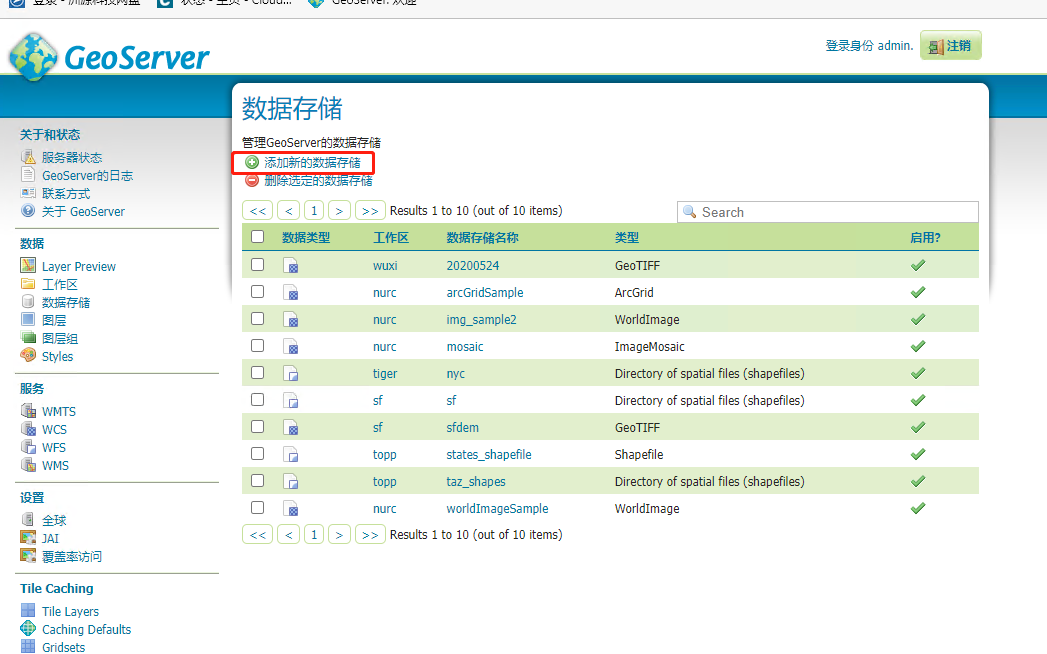This screenshot has width=1047, height=654.
Task: Sort the table by 数据存储名称 column header
Action: point(482,238)
